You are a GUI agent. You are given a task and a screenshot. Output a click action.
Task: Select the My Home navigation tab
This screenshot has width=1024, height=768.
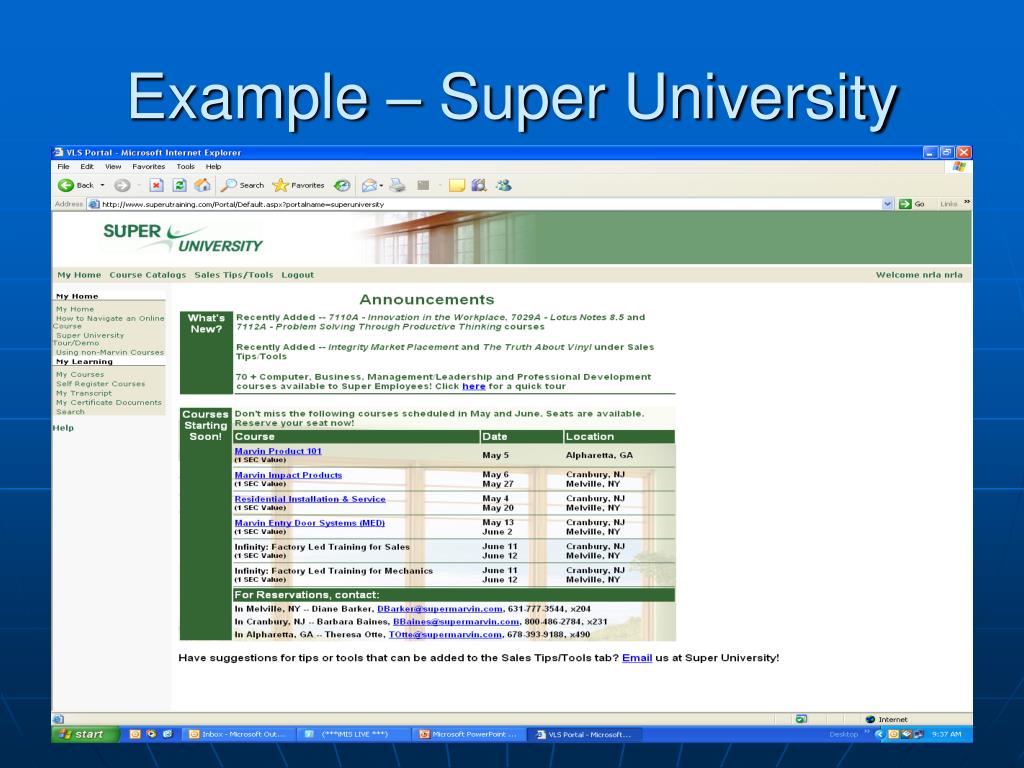[79, 275]
